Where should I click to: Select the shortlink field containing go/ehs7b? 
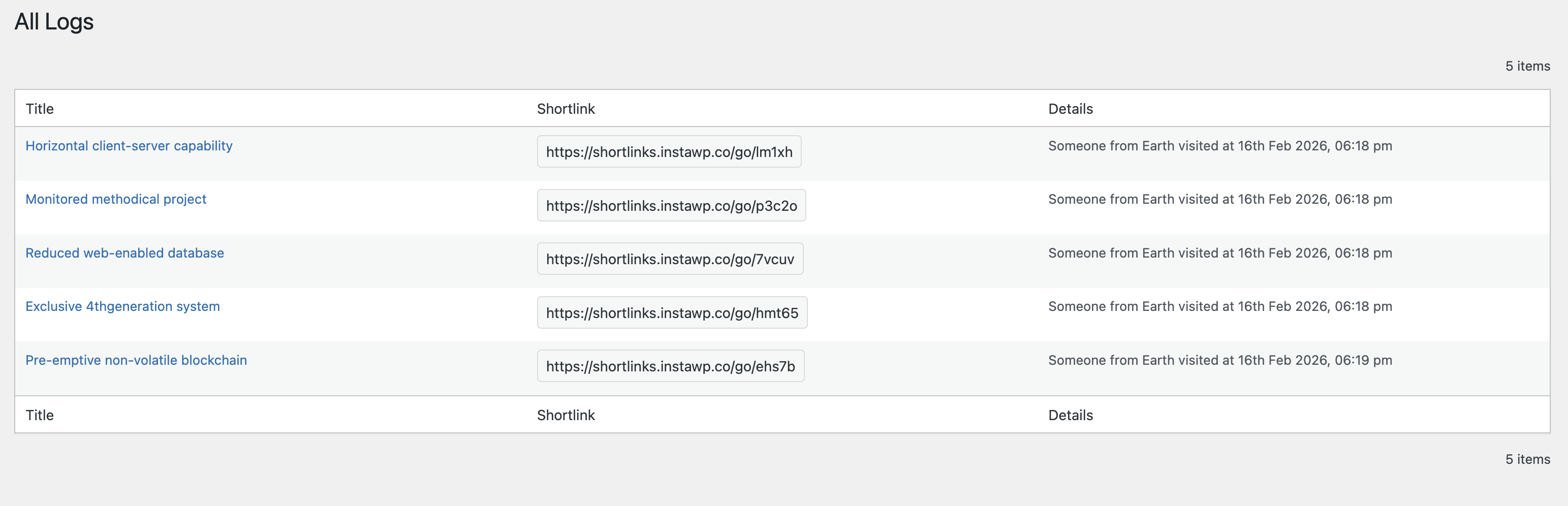click(x=670, y=366)
